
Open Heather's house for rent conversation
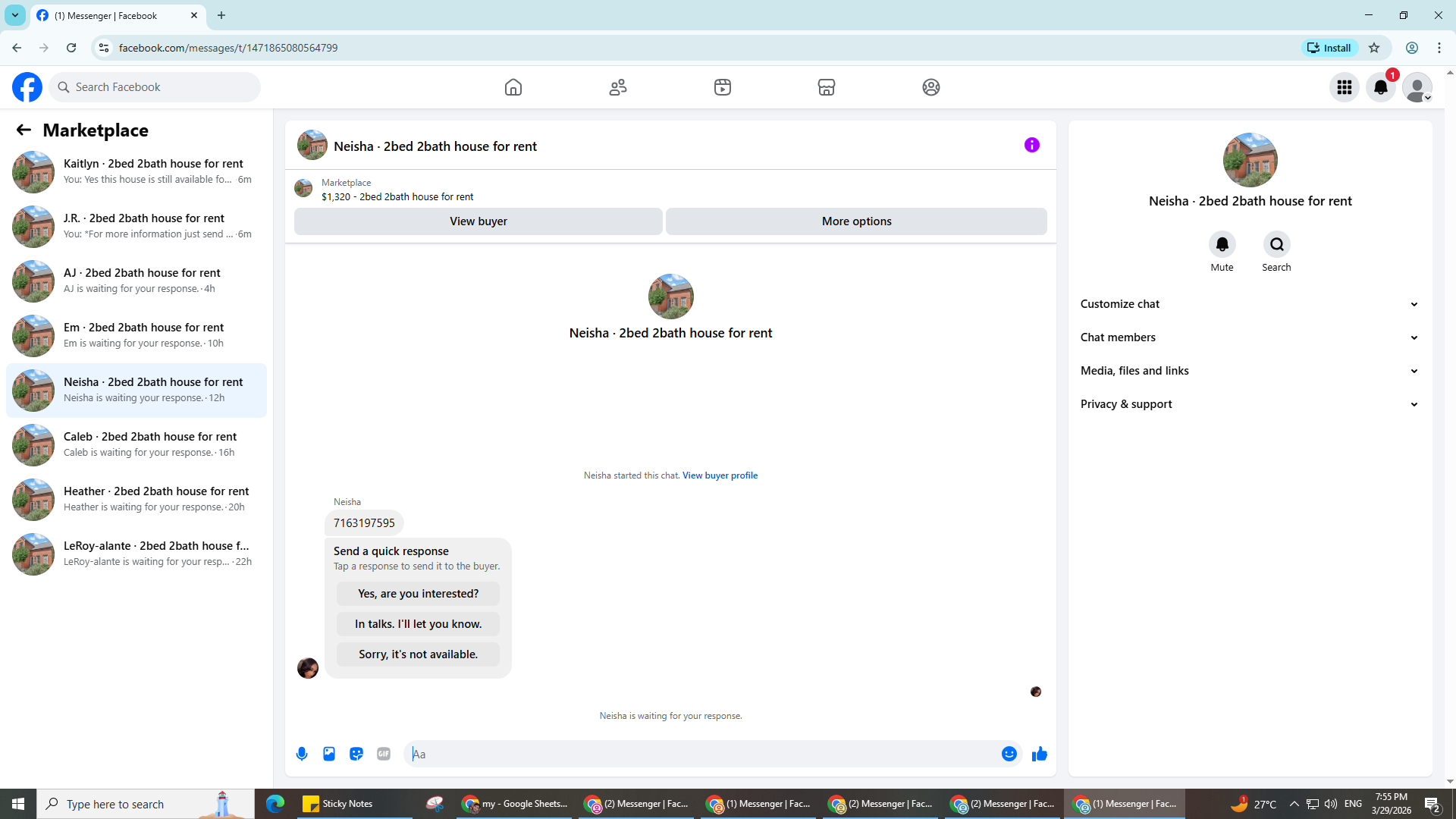pos(136,499)
